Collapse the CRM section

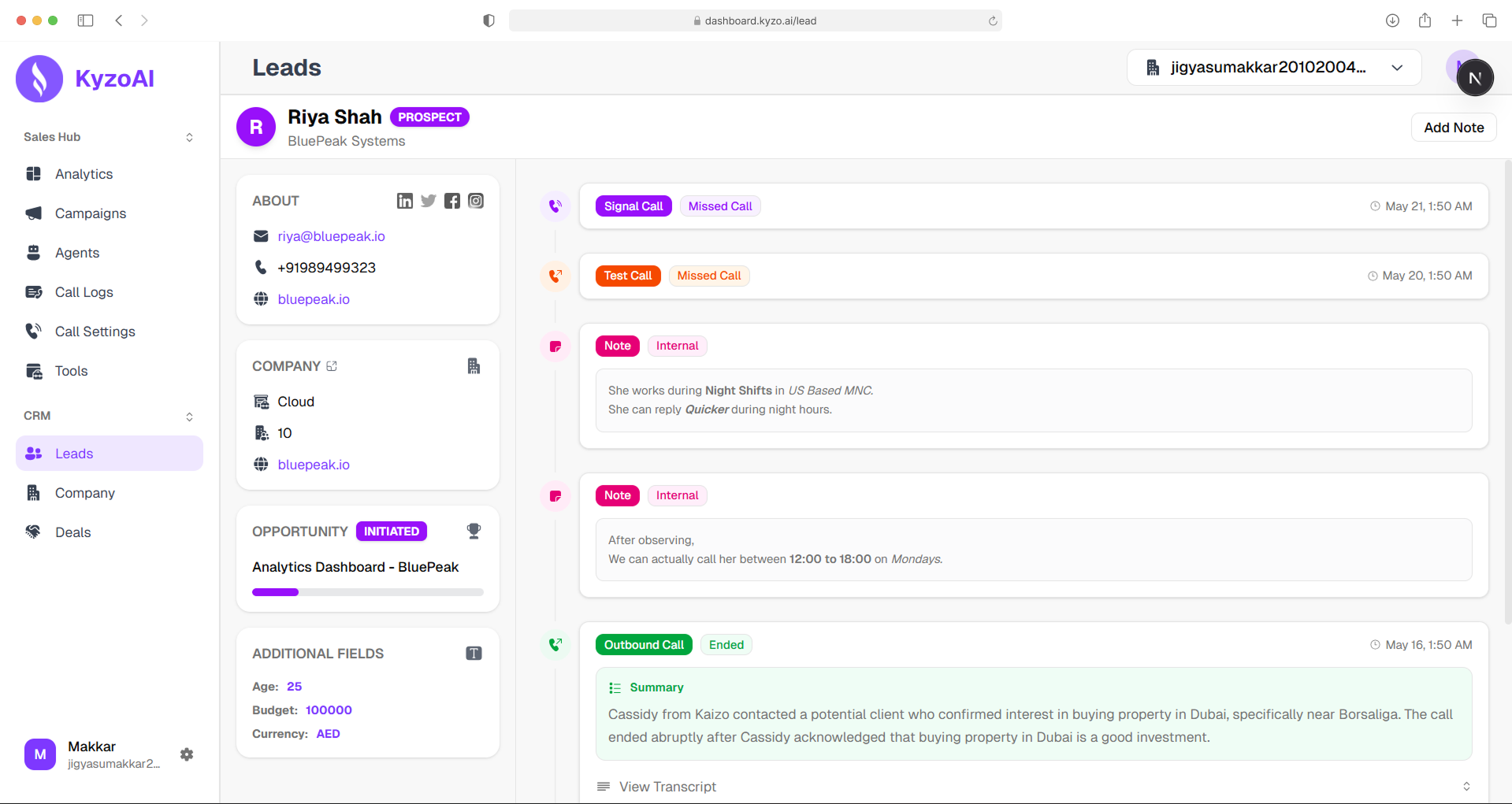pyautogui.click(x=189, y=417)
